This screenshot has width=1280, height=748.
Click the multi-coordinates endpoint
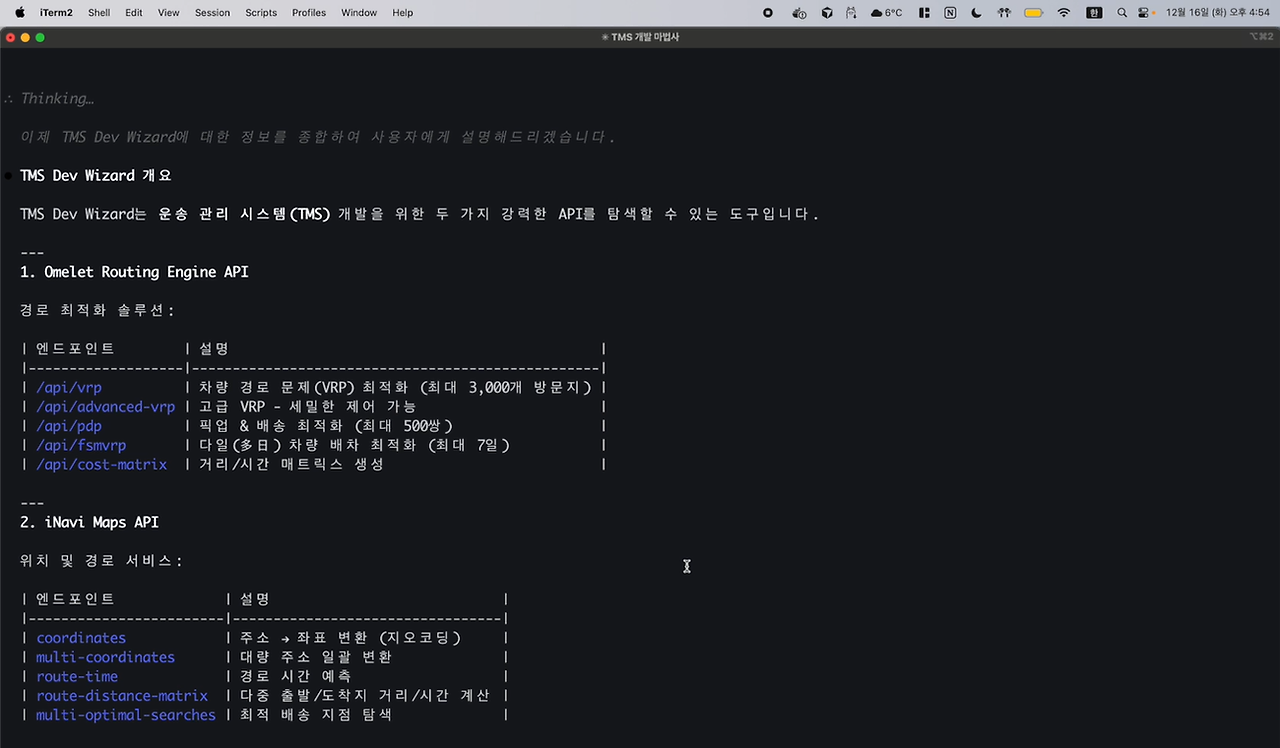click(105, 657)
